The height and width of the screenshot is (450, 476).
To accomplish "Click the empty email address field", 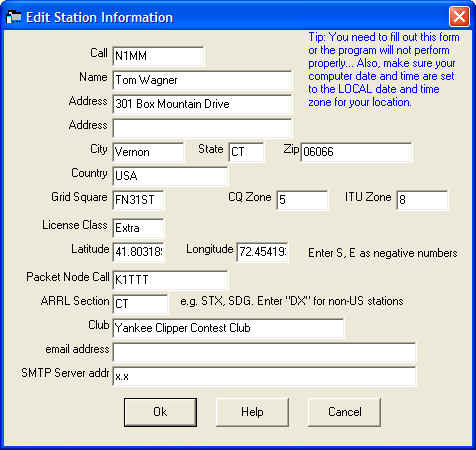I will pyautogui.click(x=264, y=352).
